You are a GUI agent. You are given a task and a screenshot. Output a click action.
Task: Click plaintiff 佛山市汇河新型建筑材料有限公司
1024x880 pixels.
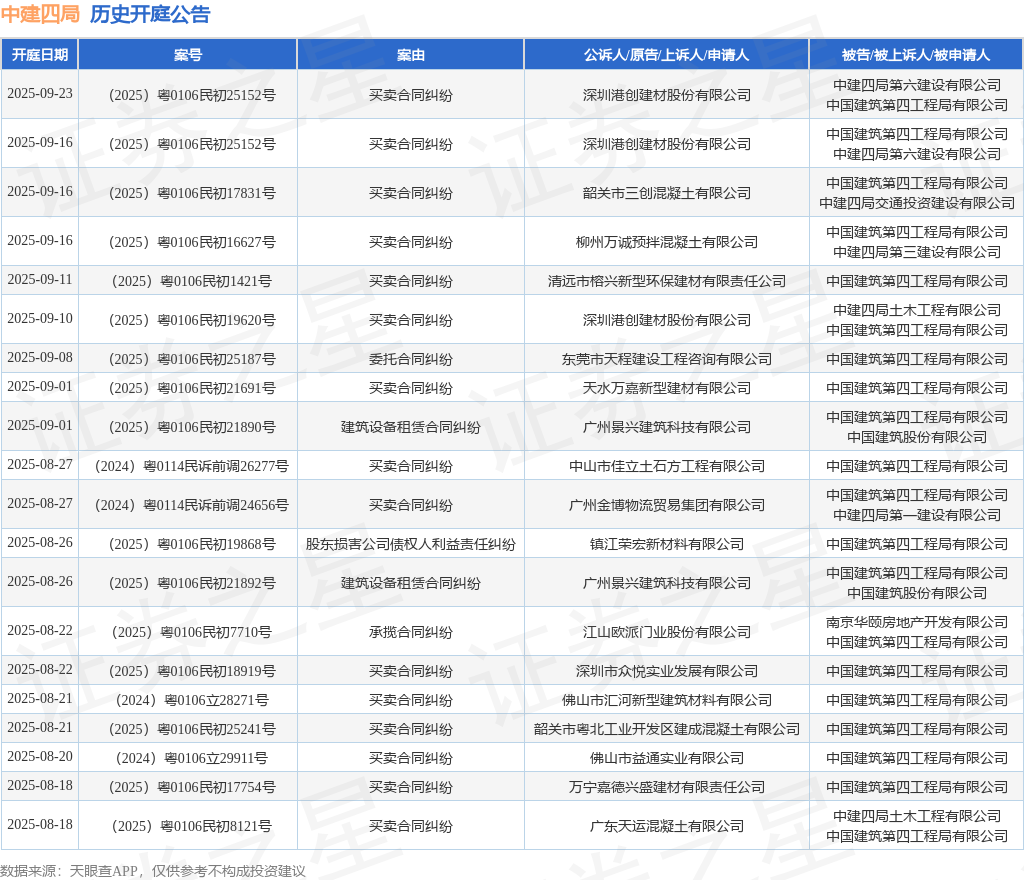[667, 700]
